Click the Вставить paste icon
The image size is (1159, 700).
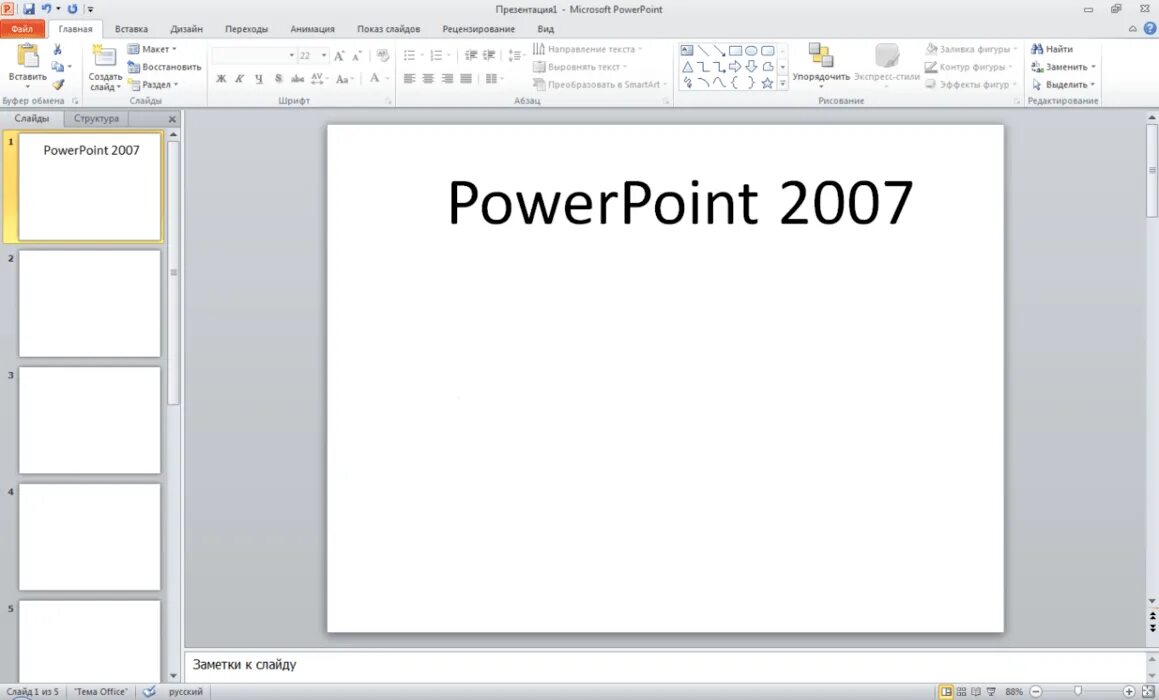coord(27,56)
